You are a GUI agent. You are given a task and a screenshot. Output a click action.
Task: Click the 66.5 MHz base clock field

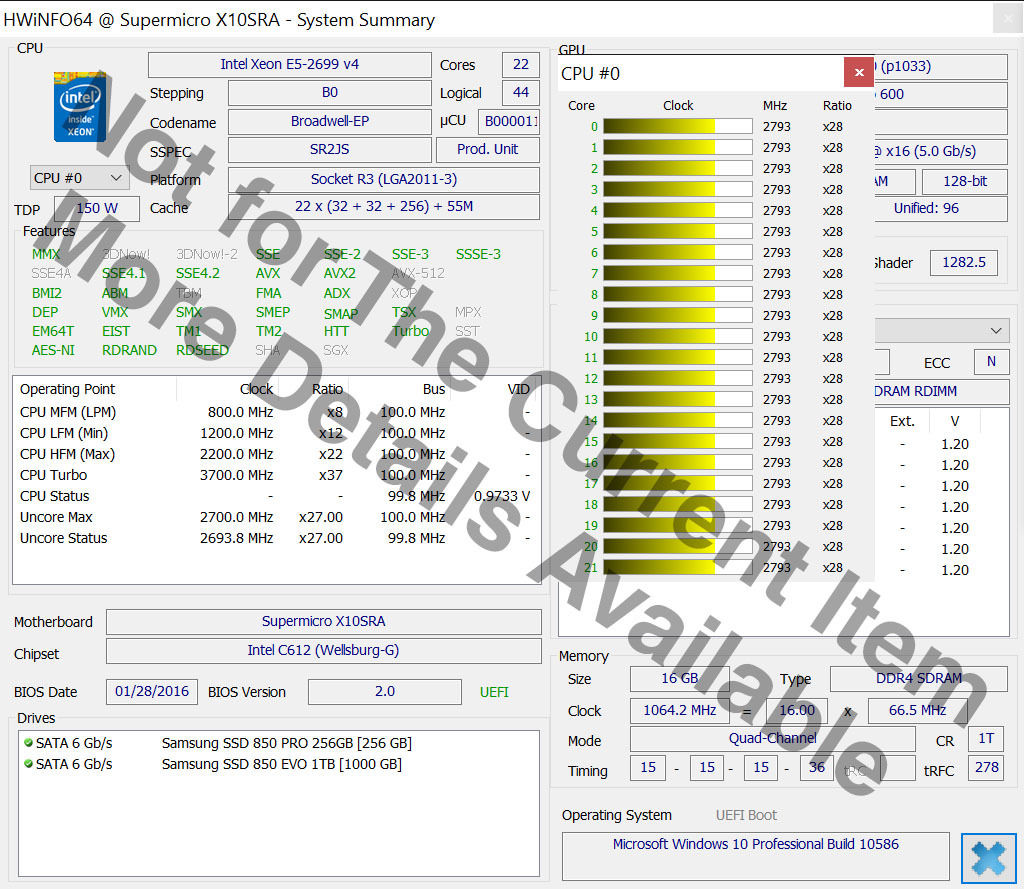click(917, 711)
